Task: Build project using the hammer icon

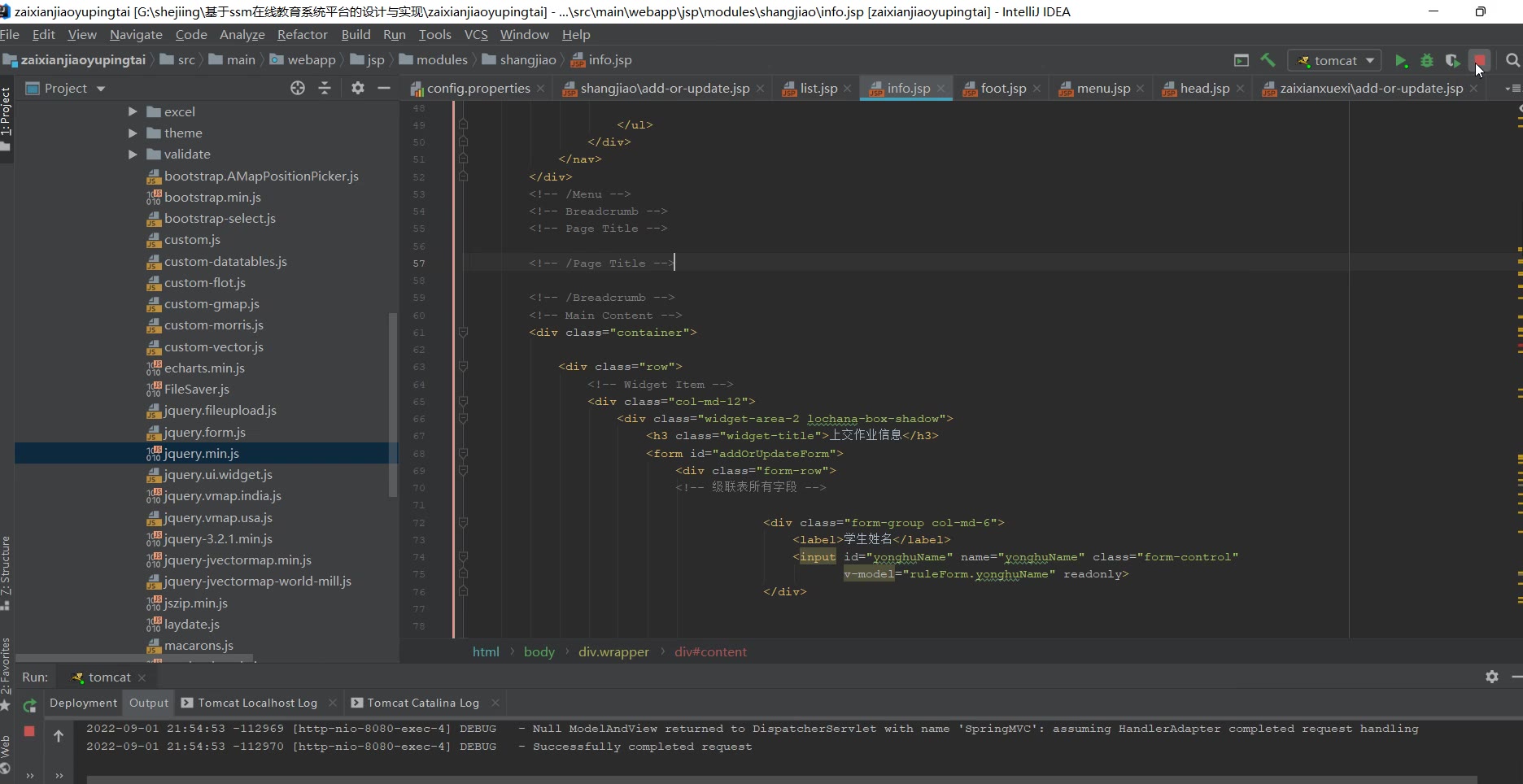Action: (x=1268, y=60)
